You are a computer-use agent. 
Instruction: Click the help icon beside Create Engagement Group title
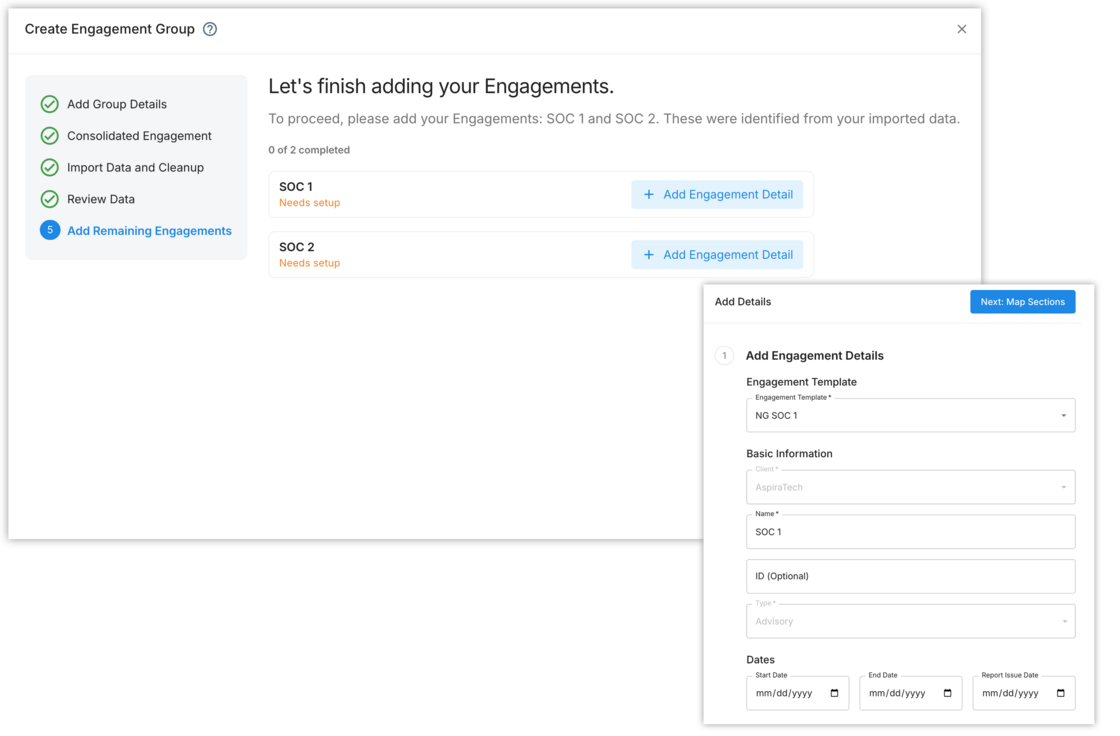tap(210, 29)
